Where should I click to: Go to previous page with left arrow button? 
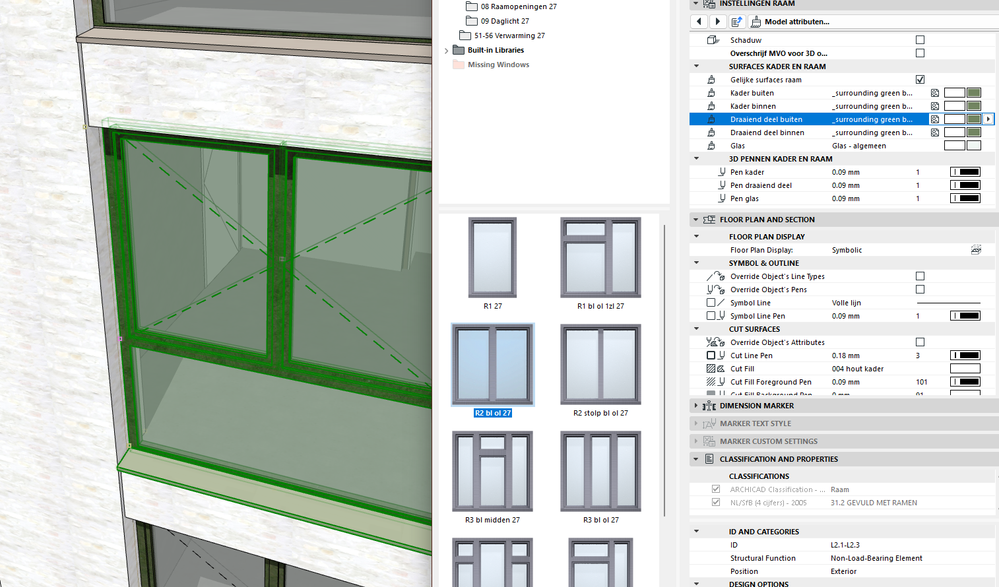699,22
